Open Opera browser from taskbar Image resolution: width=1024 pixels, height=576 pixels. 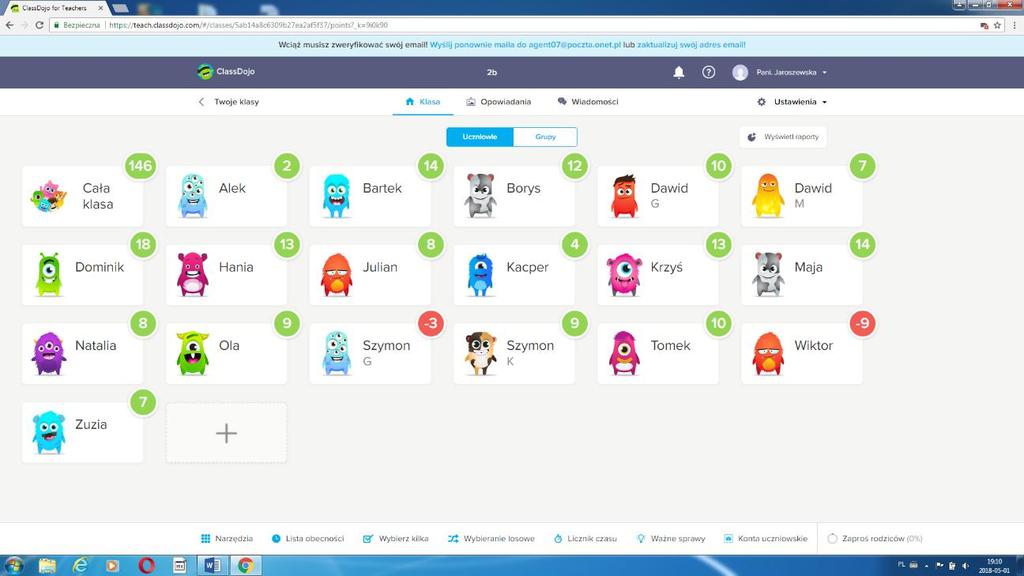(x=146, y=566)
